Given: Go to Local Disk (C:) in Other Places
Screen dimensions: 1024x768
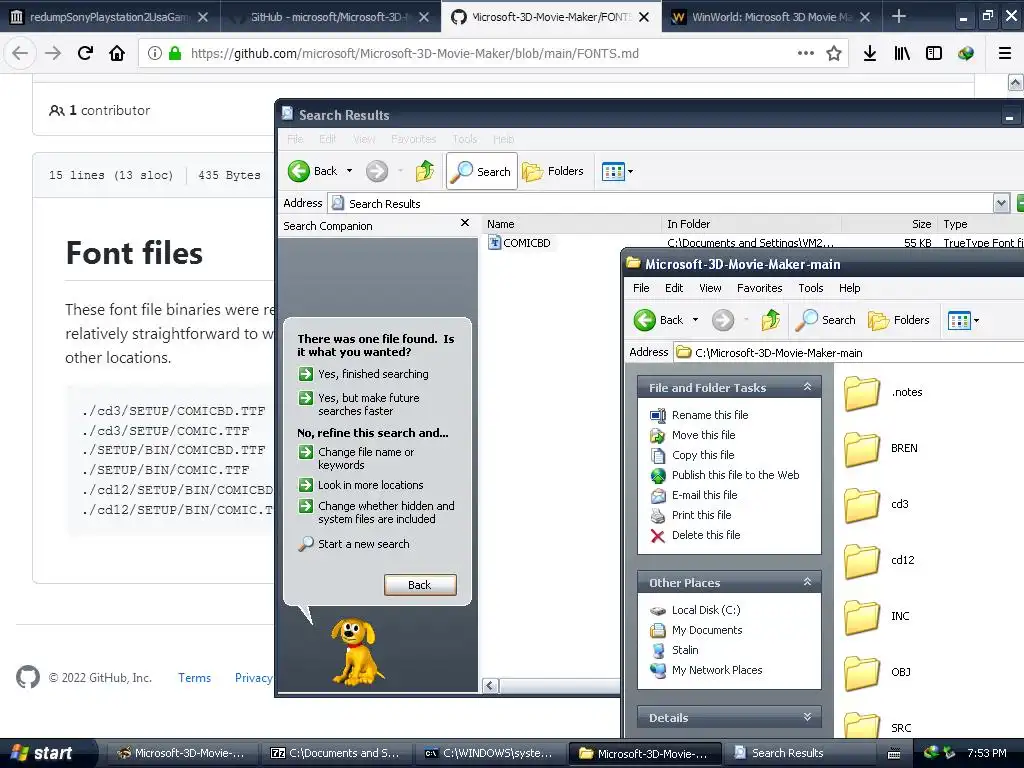Looking at the screenshot, I should [x=696, y=610].
